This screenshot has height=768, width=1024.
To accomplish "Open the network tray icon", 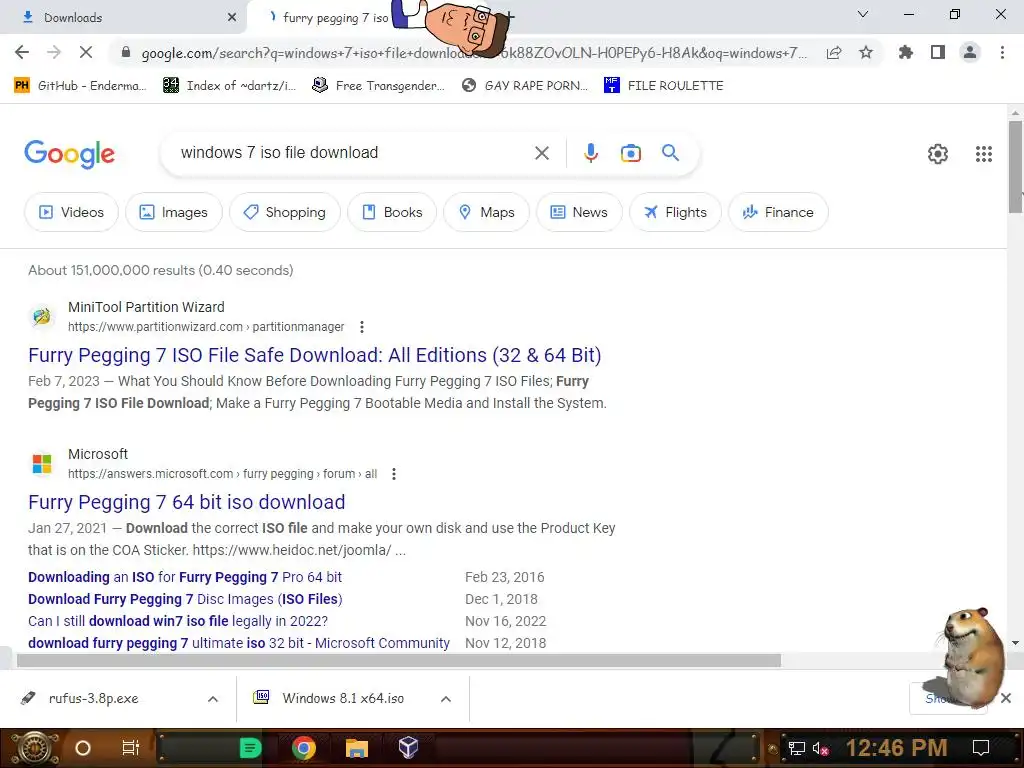I will (797, 748).
